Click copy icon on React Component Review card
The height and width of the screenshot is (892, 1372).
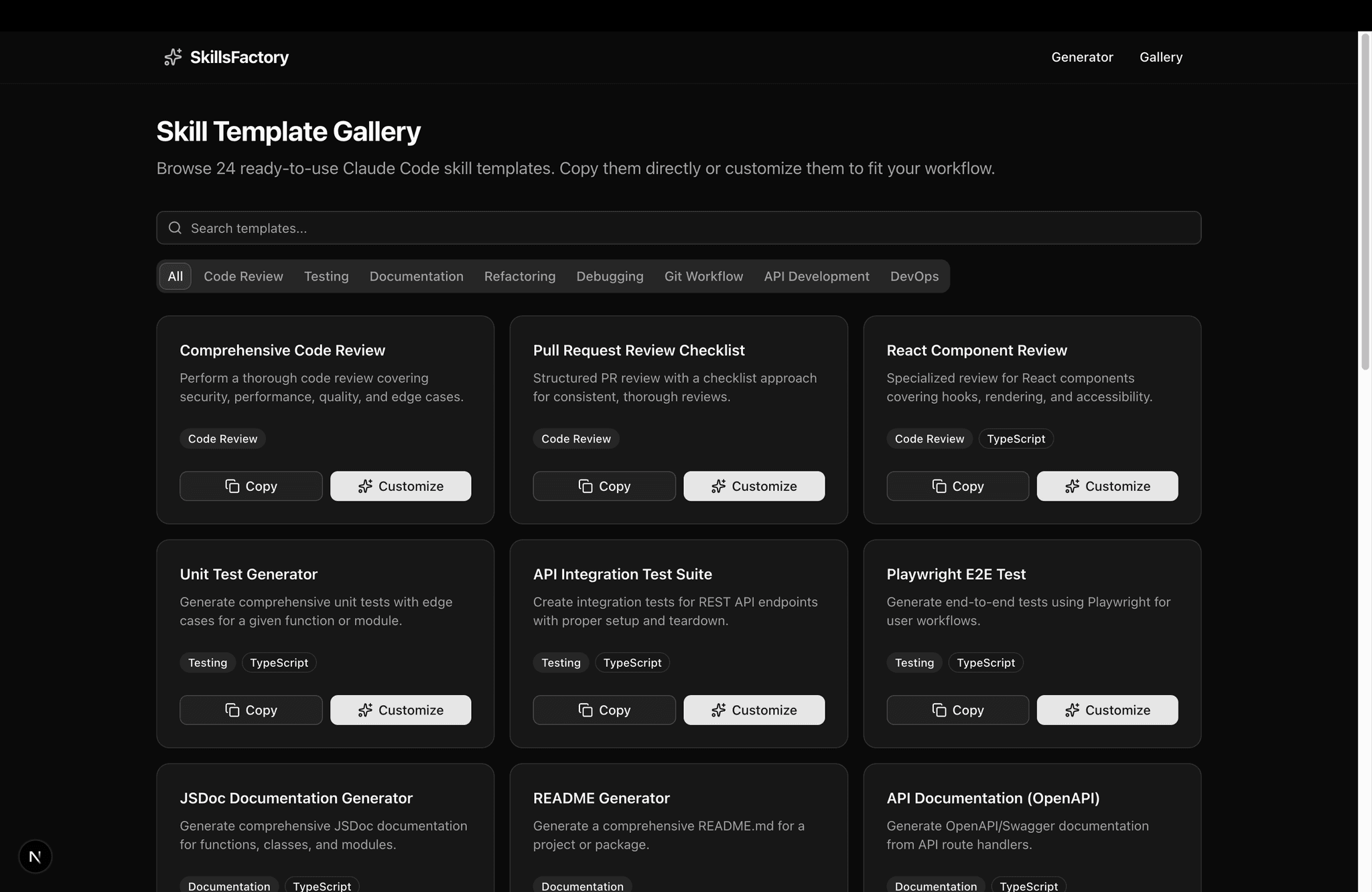pyautogui.click(x=939, y=486)
